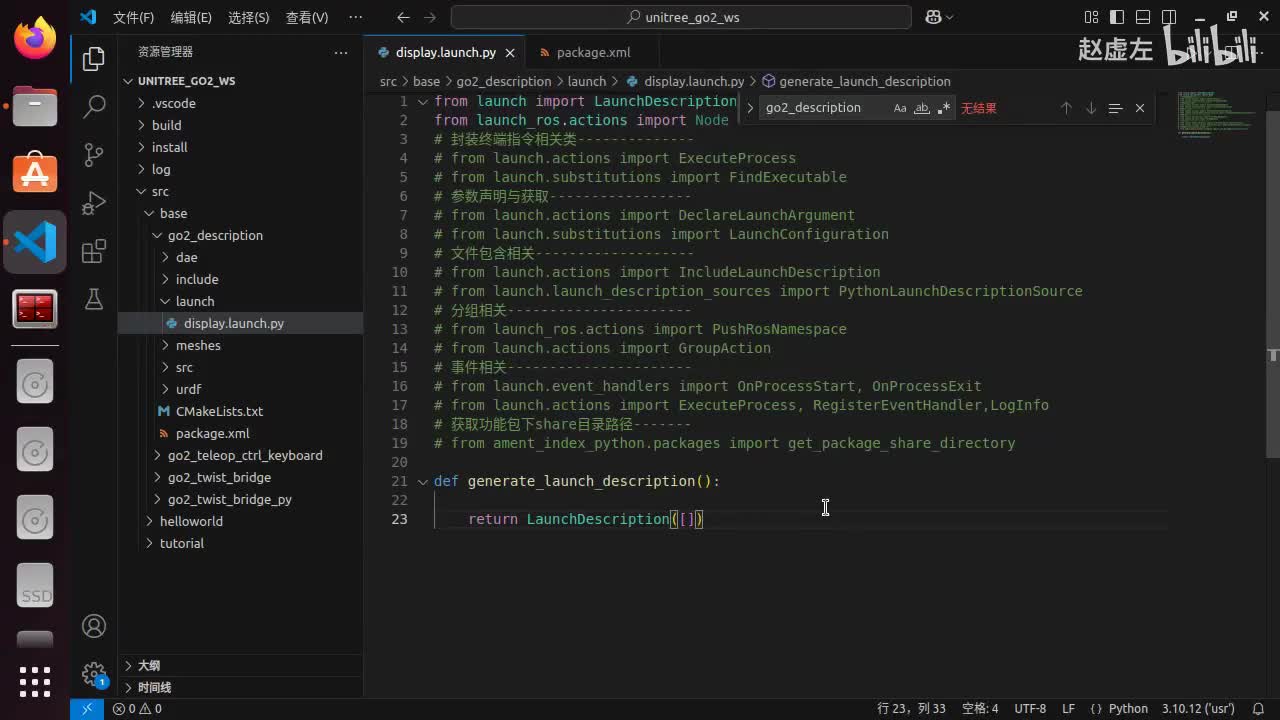Open the Testing flask icon

click(x=94, y=299)
